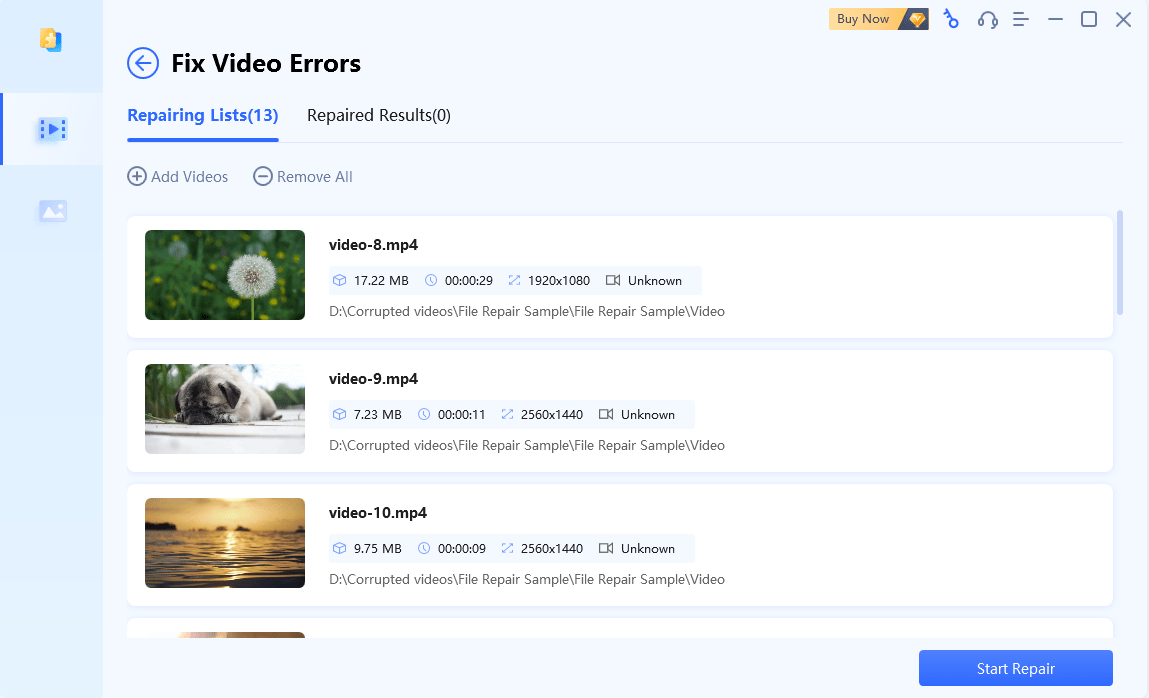Open the hamburger menu icon
Viewport: 1149px width, 698px height.
1021,19
